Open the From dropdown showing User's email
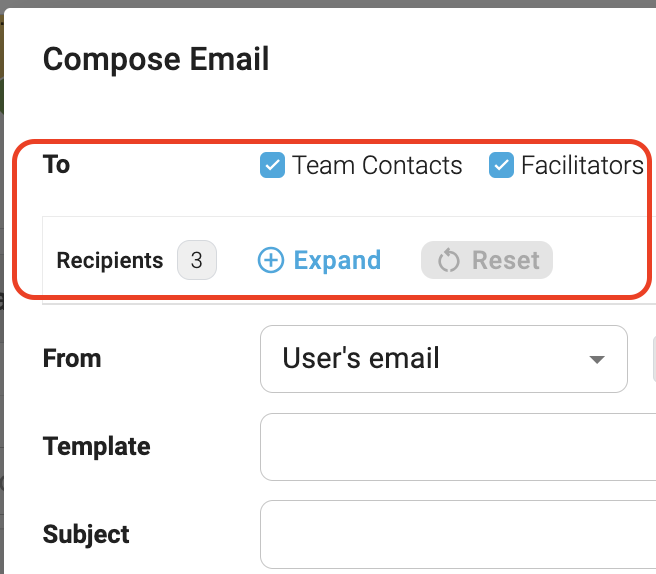Screen dimensions: 656x574 pyautogui.click(x=443, y=359)
